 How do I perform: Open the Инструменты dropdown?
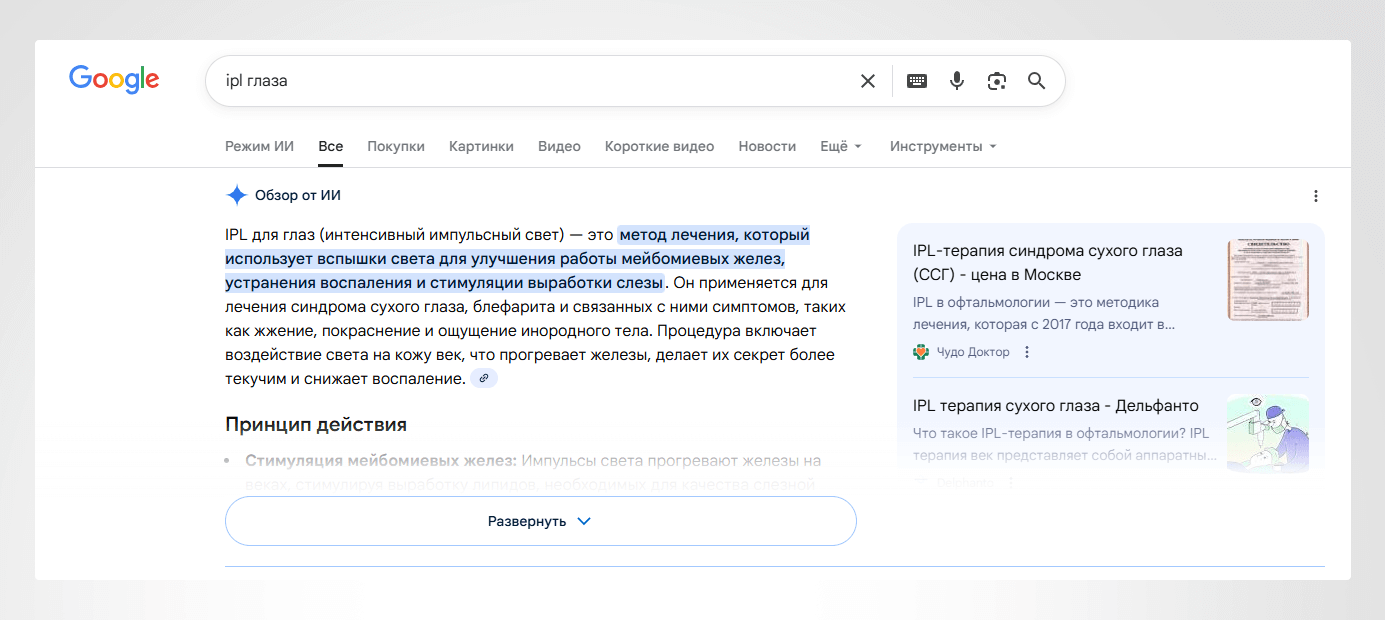tap(941, 145)
